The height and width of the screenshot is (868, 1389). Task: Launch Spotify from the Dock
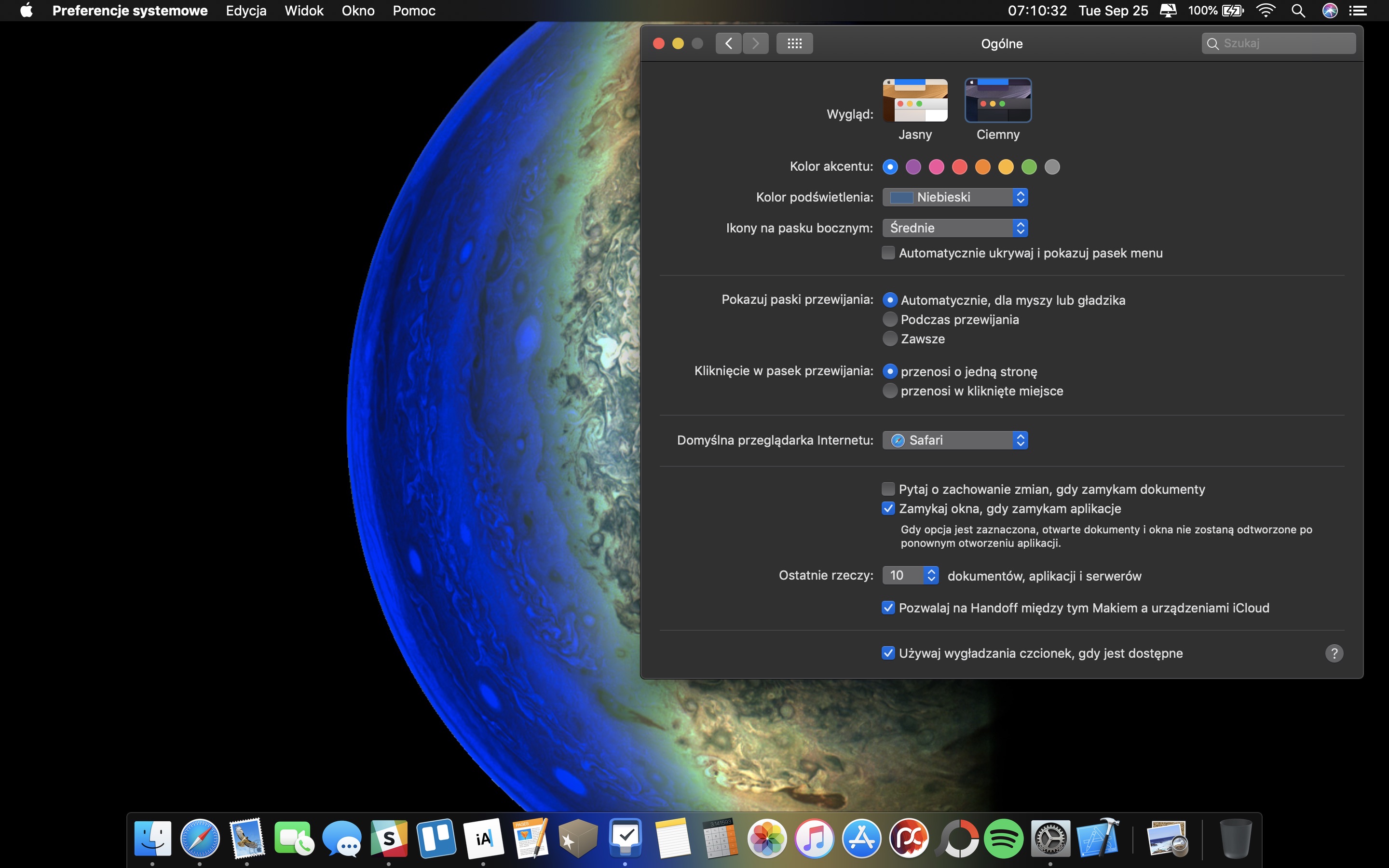tap(1003, 839)
